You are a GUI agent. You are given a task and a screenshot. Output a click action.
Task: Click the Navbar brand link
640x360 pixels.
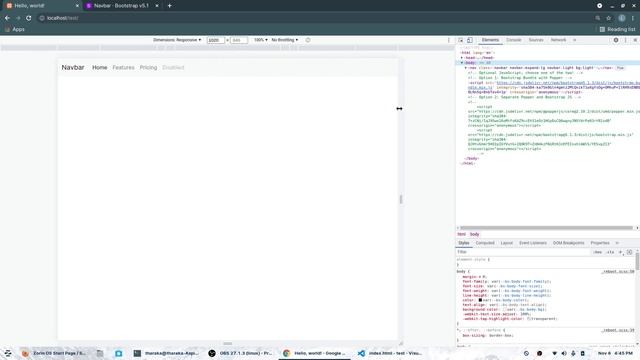(73, 67)
